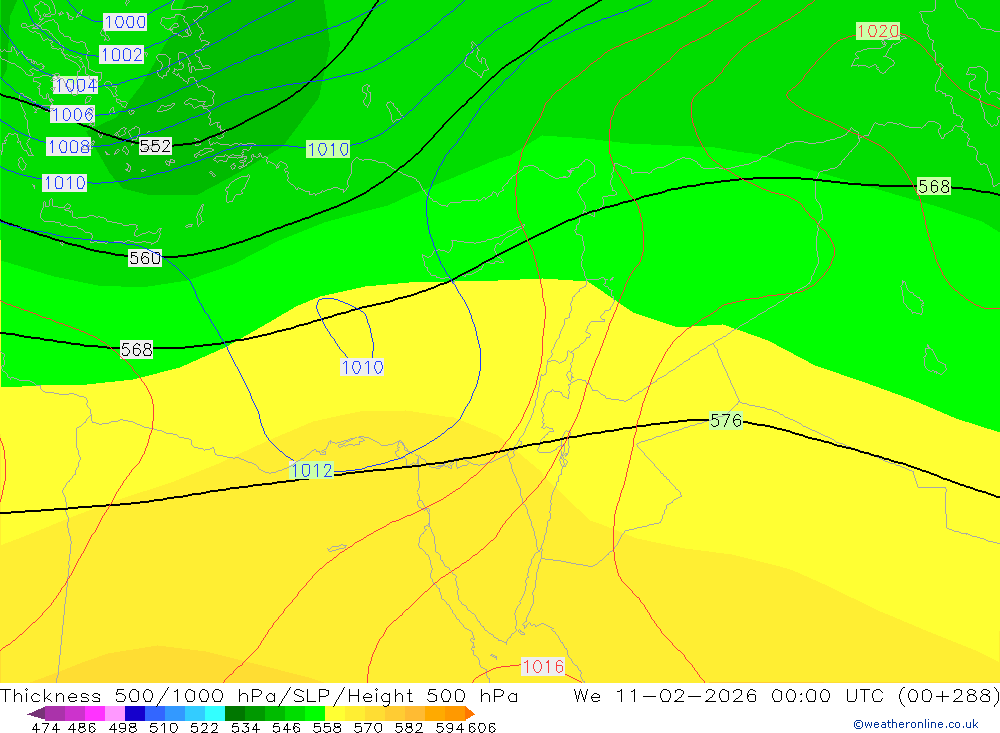The width and height of the screenshot is (1000, 733).
Task: Click the 568 label with white background
Action: pyautogui.click(x=136, y=350)
